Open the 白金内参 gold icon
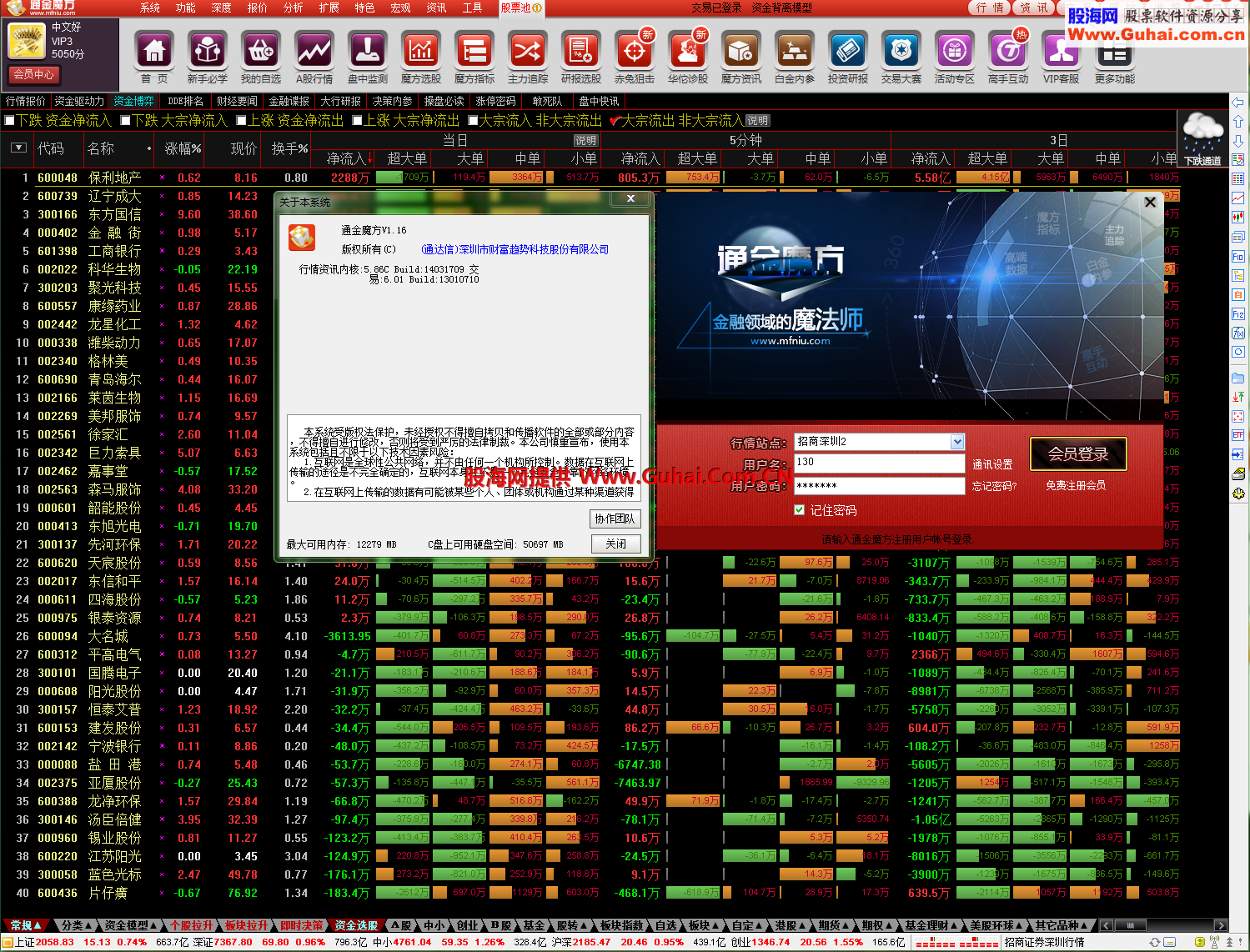The height and width of the screenshot is (952, 1250). (795, 52)
